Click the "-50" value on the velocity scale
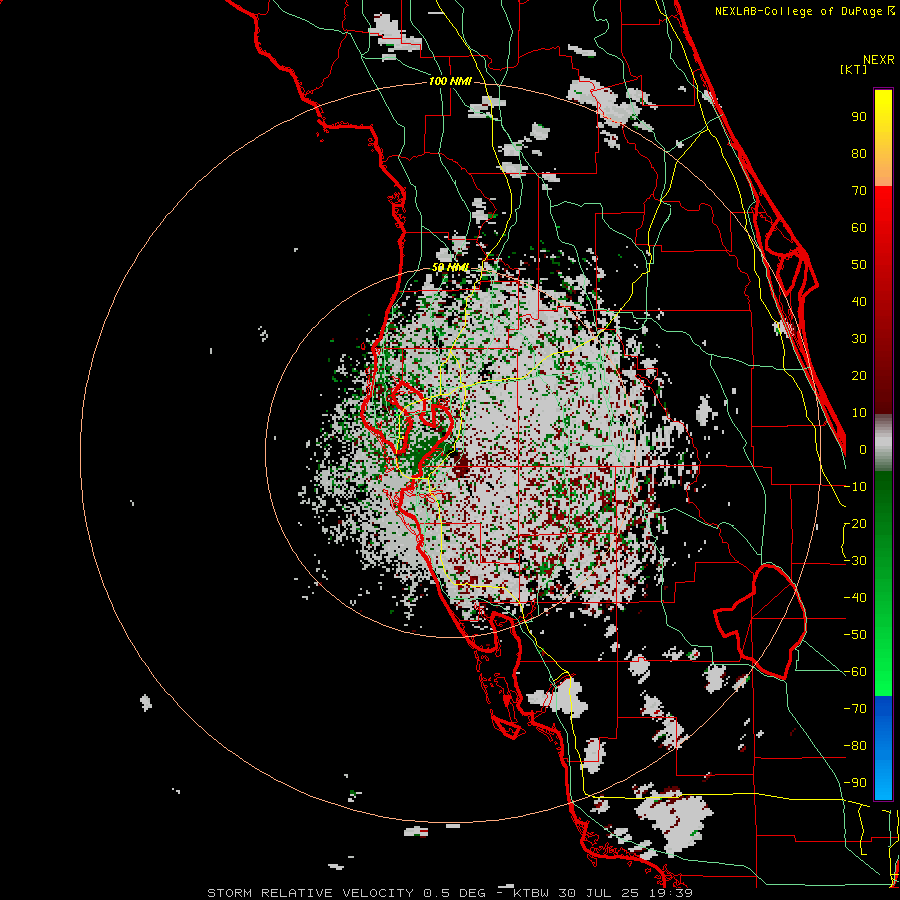The height and width of the screenshot is (900, 900). click(855, 635)
